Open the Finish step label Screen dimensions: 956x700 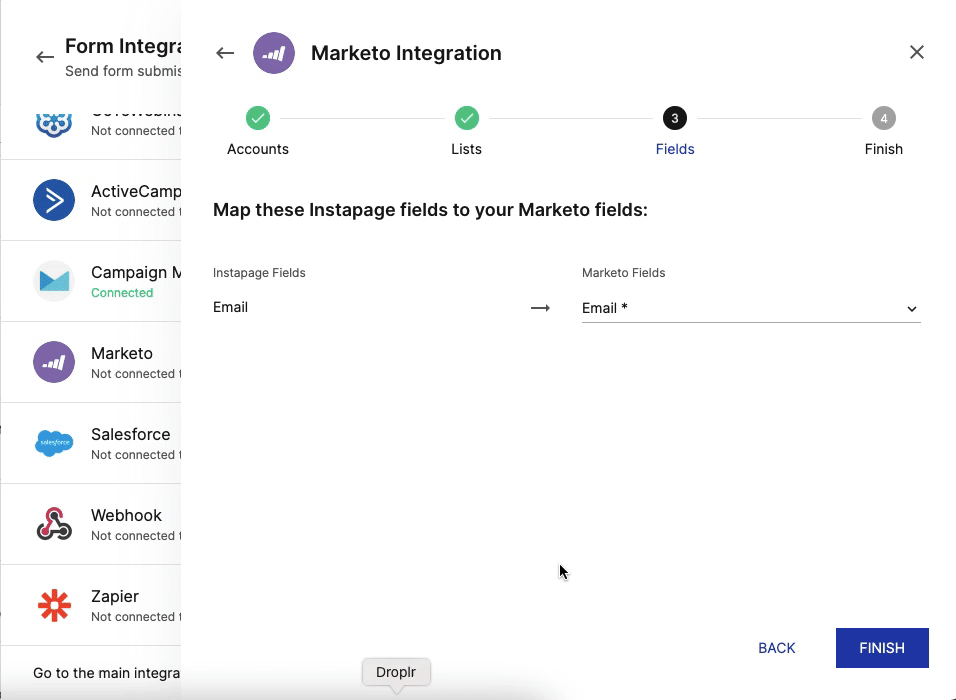tap(883, 149)
